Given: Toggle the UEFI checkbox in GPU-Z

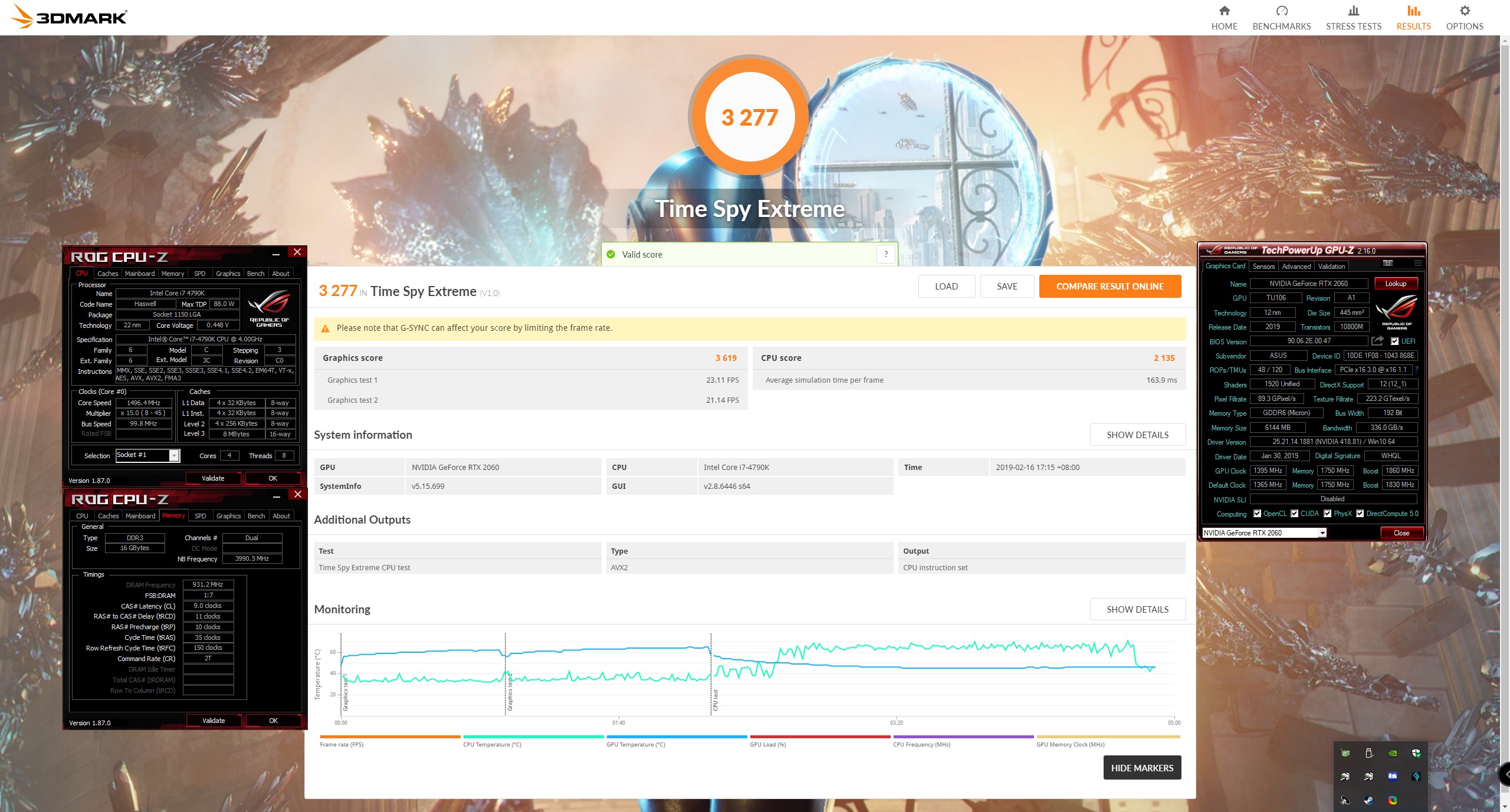Looking at the screenshot, I should tap(1394, 341).
